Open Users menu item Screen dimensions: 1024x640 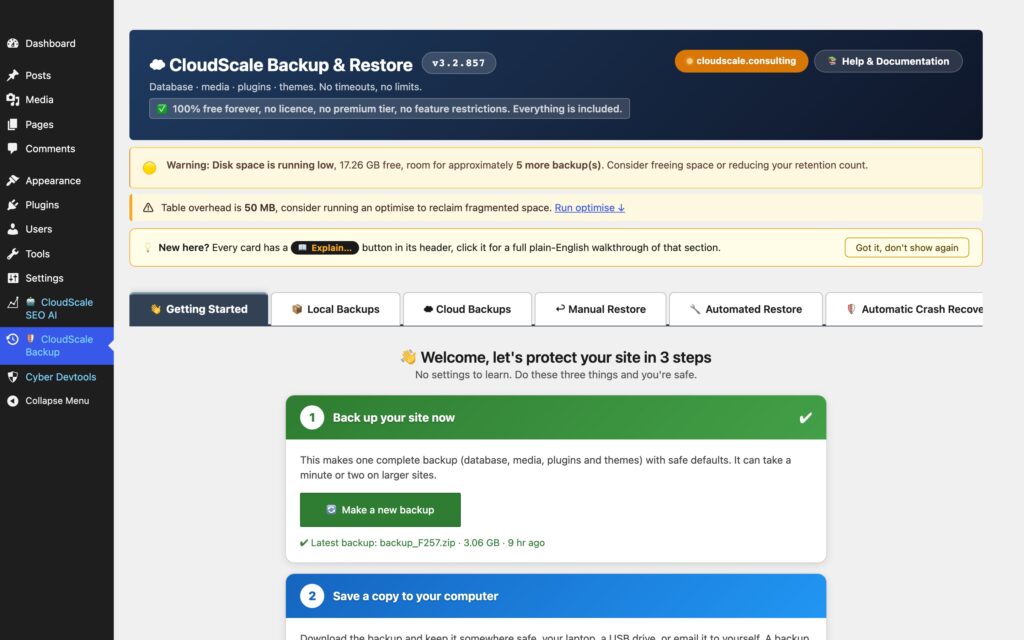coord(39,229)
